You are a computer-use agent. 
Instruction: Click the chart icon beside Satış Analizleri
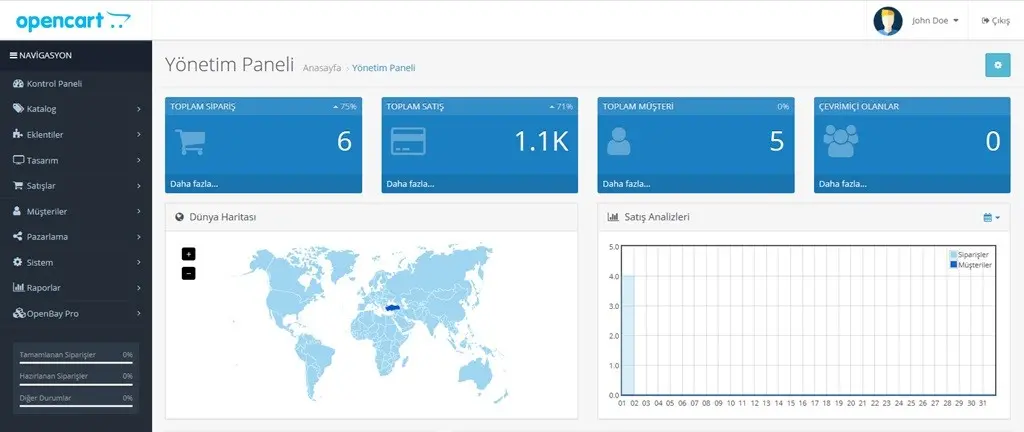(613, 217)
